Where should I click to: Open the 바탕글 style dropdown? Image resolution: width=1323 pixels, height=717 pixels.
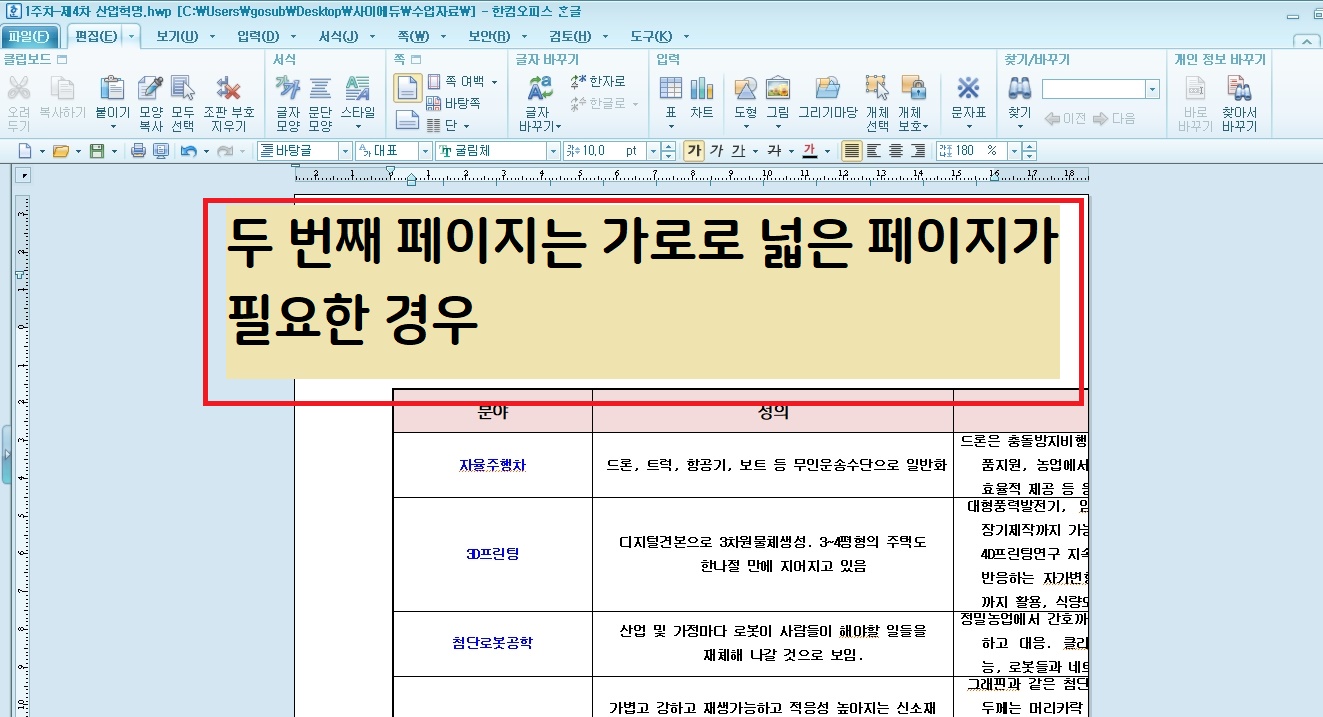(346, 151)
